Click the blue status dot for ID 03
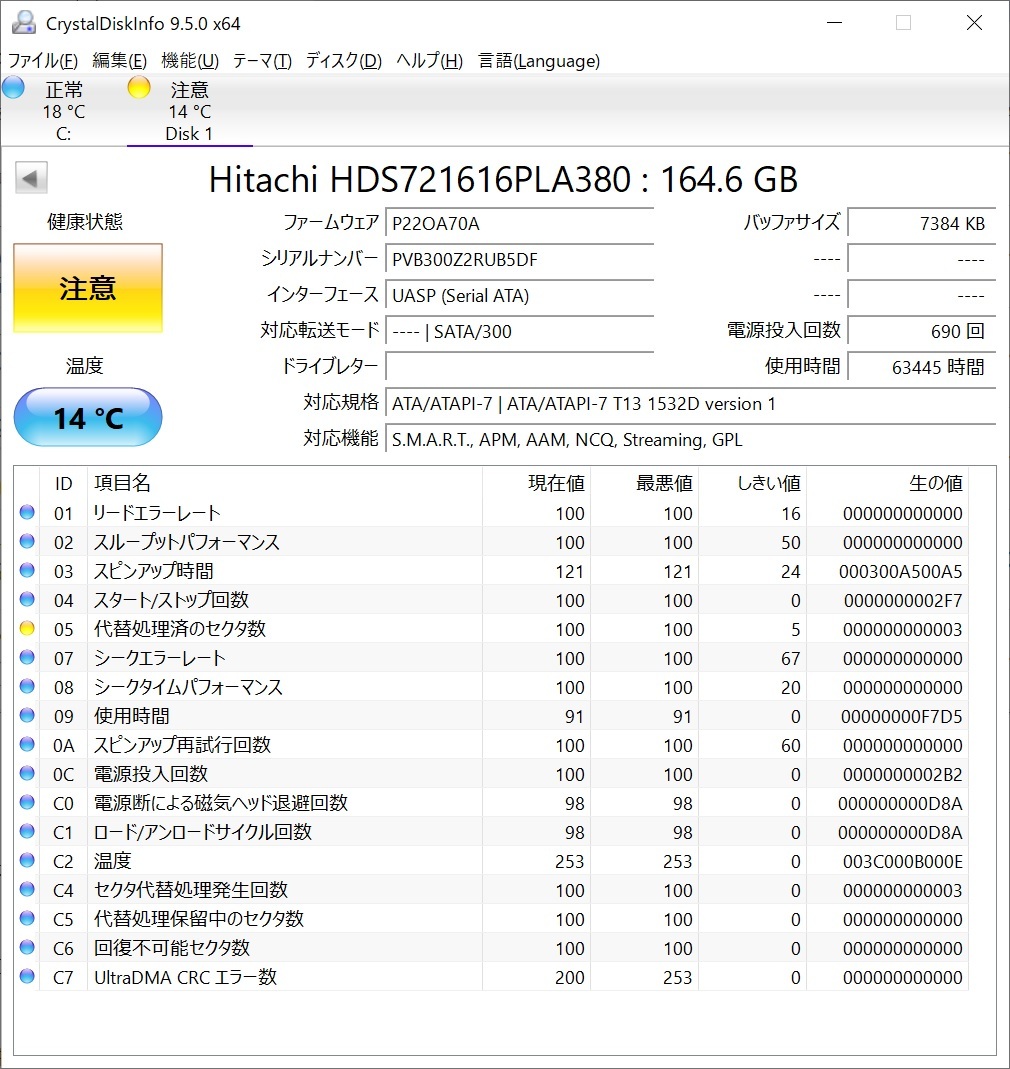1010x1069 pixels. tap(27, 570)
